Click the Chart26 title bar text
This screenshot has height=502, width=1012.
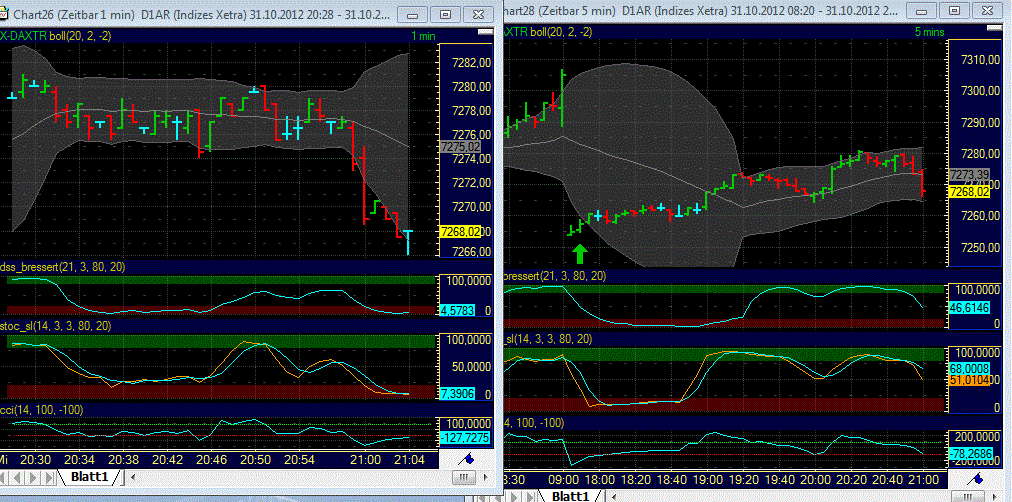[201, 14]
